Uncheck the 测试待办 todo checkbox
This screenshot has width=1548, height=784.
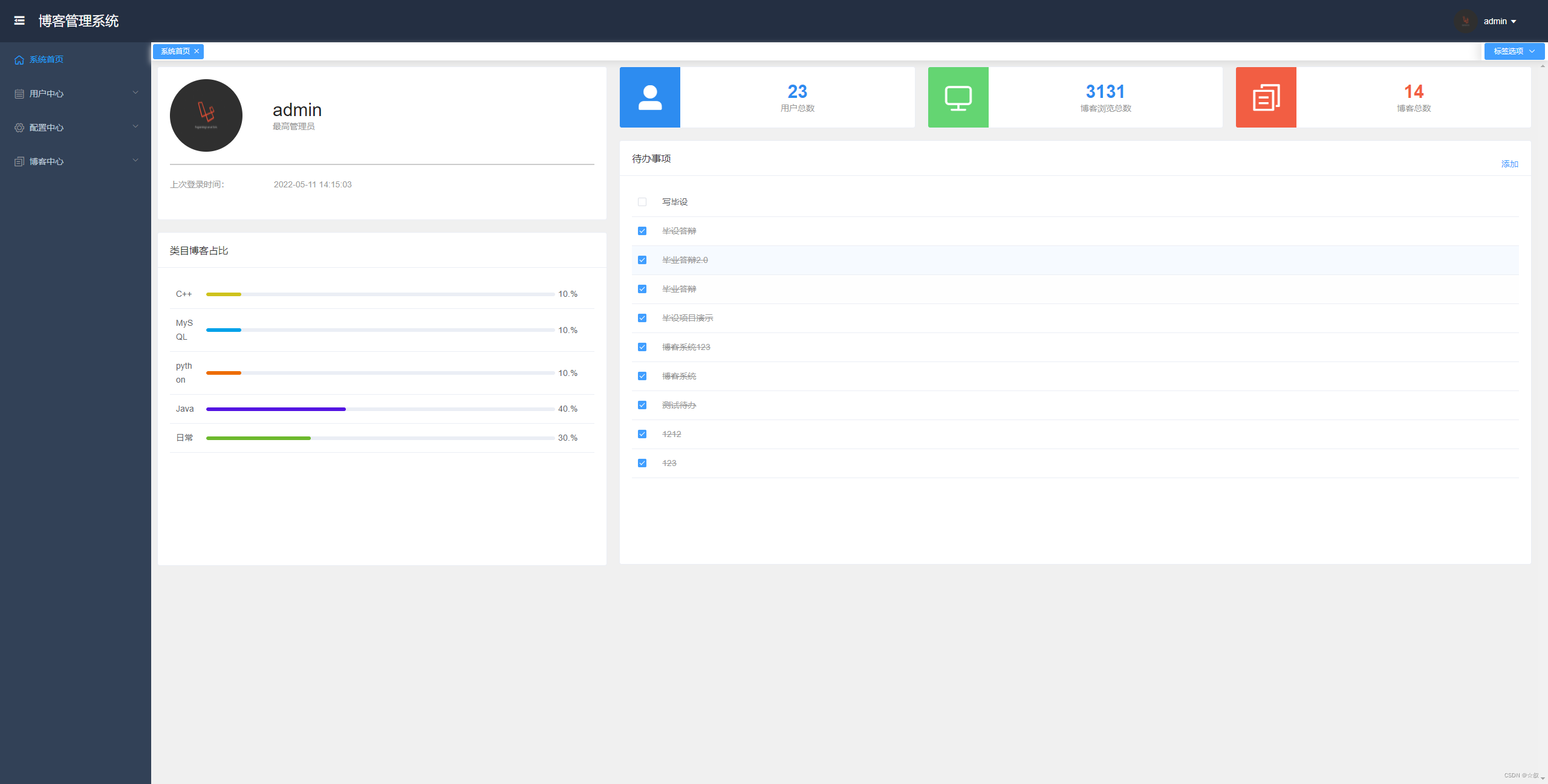coord(642,405)
